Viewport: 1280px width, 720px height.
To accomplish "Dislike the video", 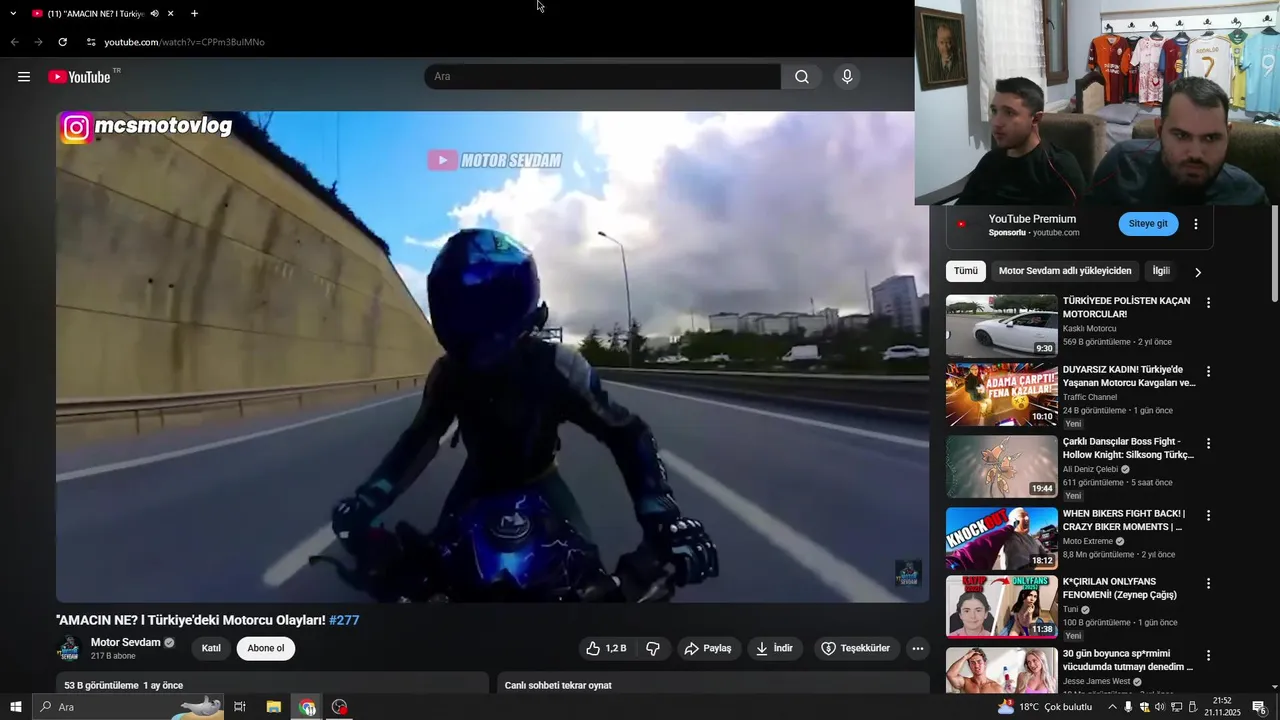I will tap(652, 648).
